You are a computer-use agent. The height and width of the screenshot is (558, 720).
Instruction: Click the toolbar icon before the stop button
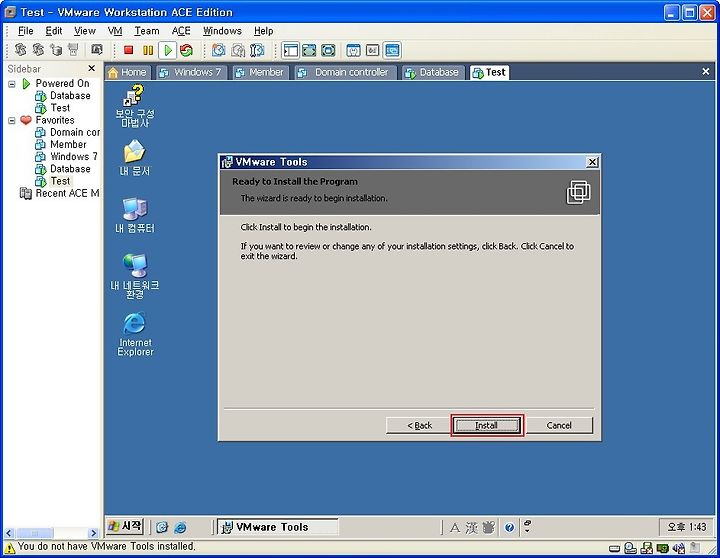[x=96, y=49]
